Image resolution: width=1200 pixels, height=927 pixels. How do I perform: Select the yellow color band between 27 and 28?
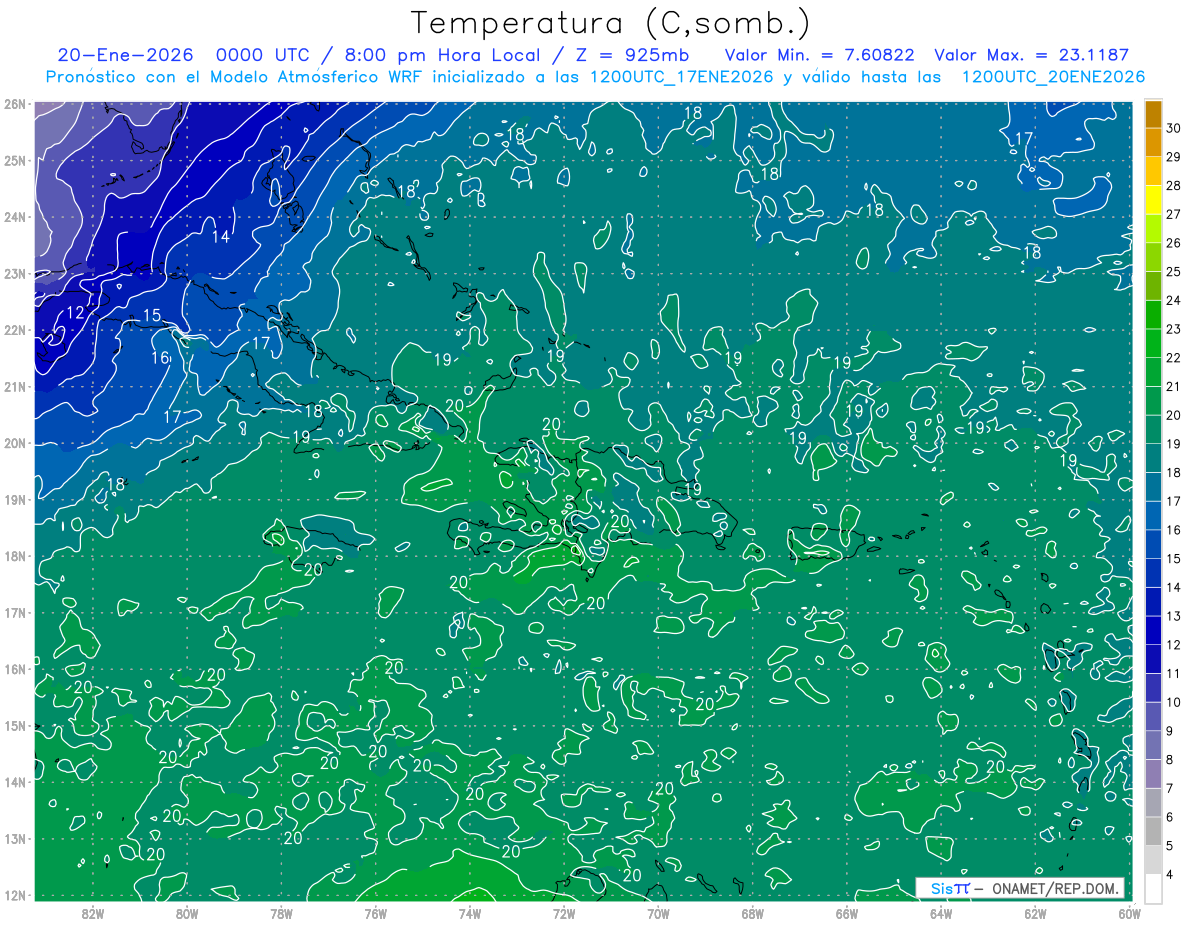1154,200
